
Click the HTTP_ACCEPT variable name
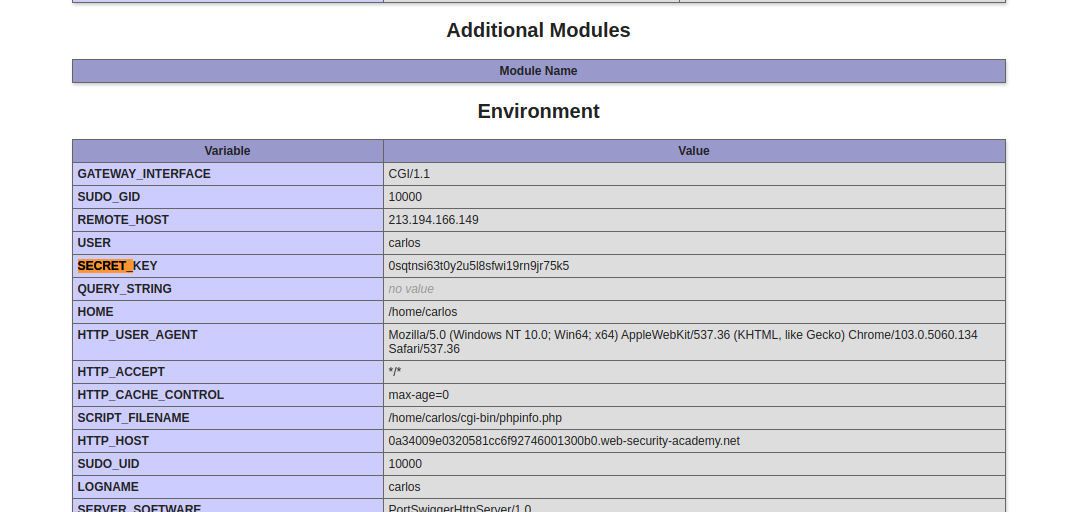121,372
